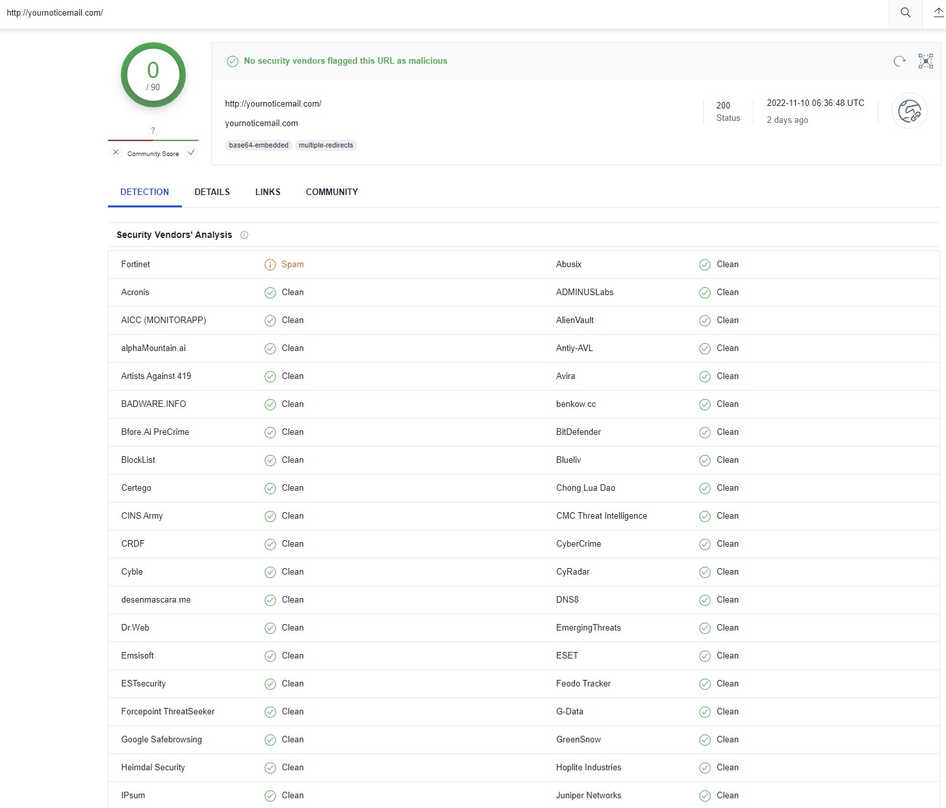Click the Feodo Tracker vendor name

(x=583, y=684)
